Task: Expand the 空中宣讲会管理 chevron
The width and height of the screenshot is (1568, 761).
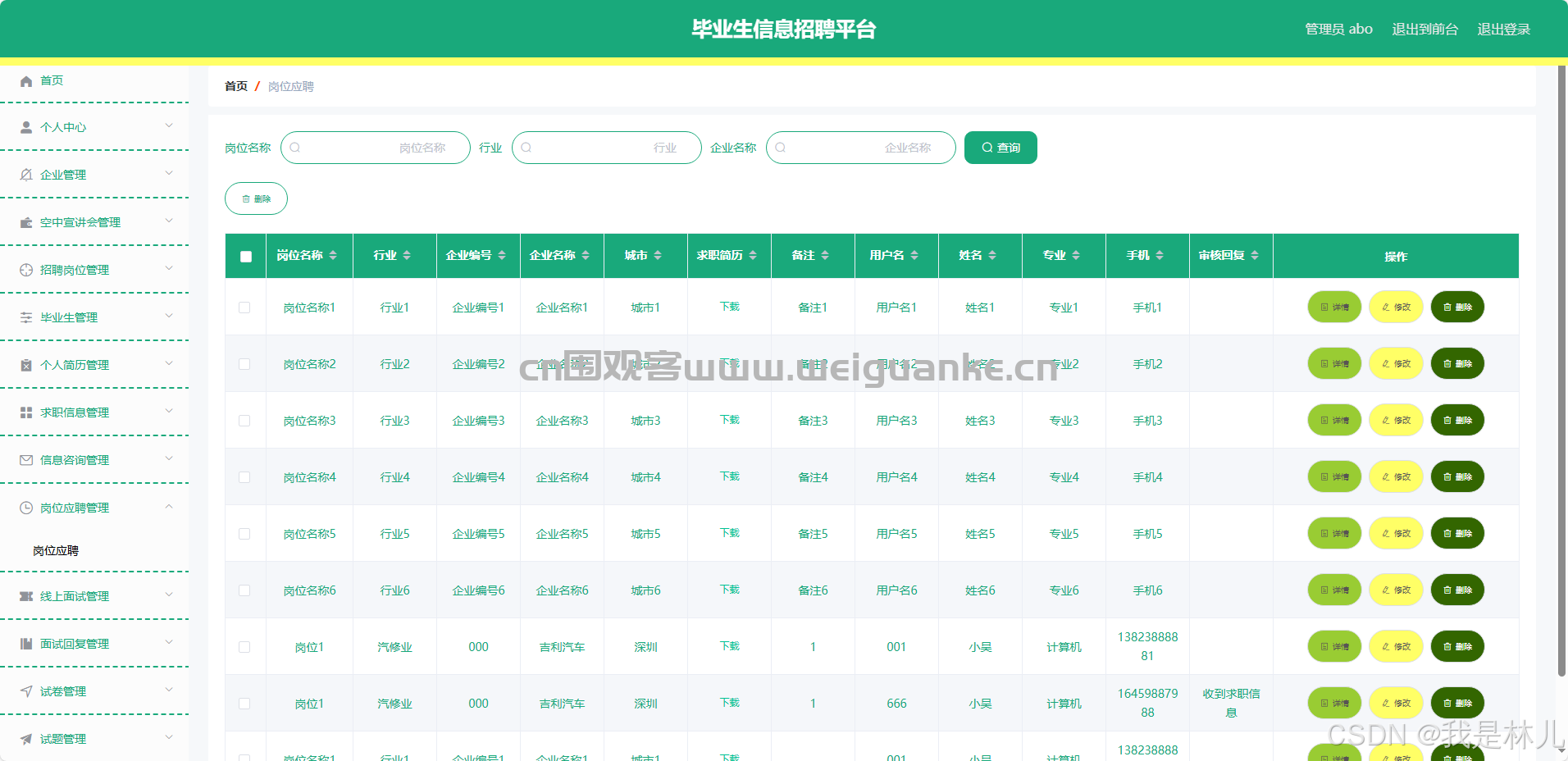Action: point(169,221)
